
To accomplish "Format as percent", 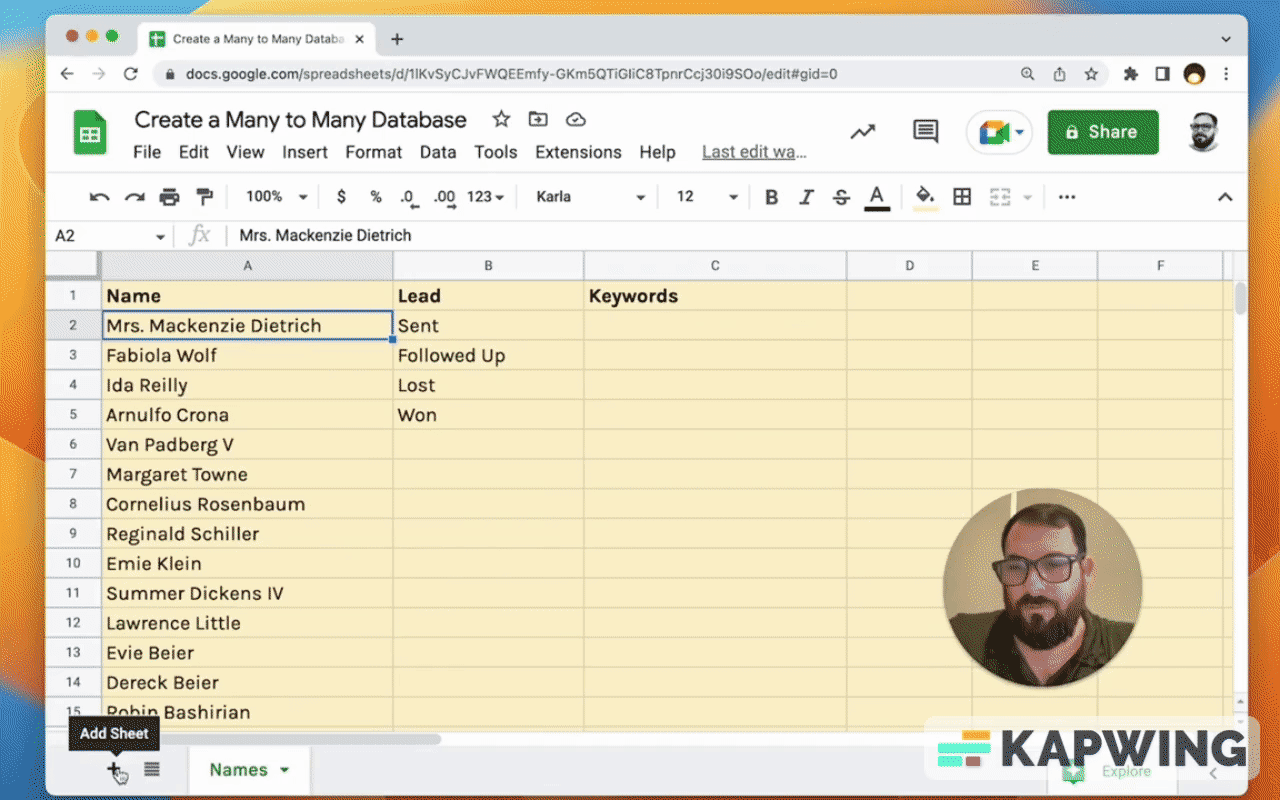I will tap(376, 197).
